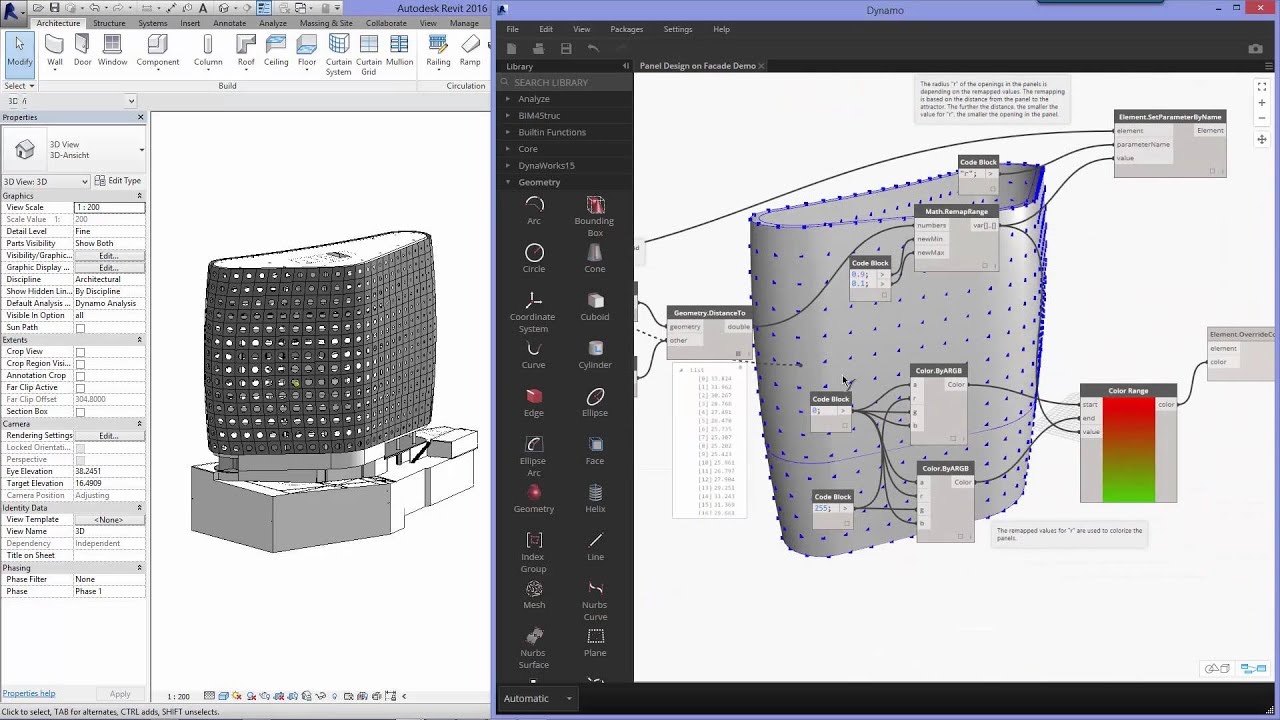
Task: Click the Dynamo camera export icon
Action: click(x=1256, y=49)
